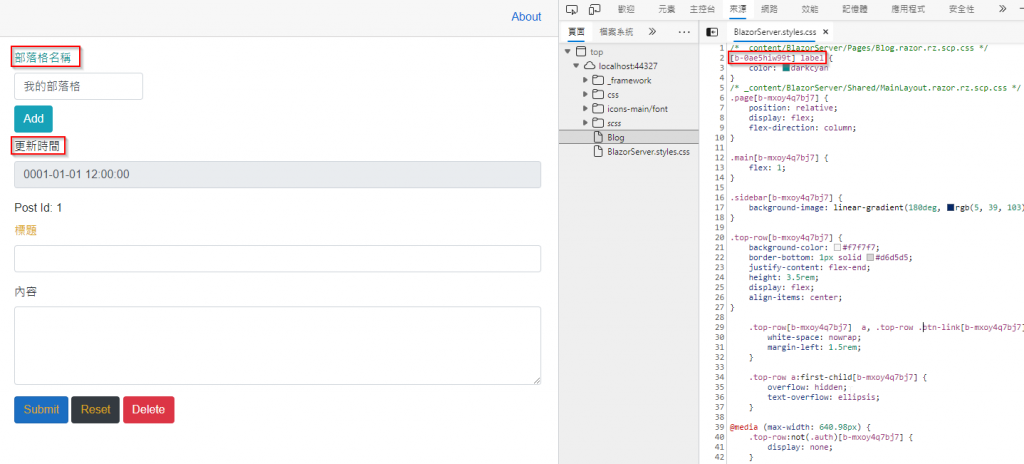Click the Blog file icon

(x=598, y=137)
